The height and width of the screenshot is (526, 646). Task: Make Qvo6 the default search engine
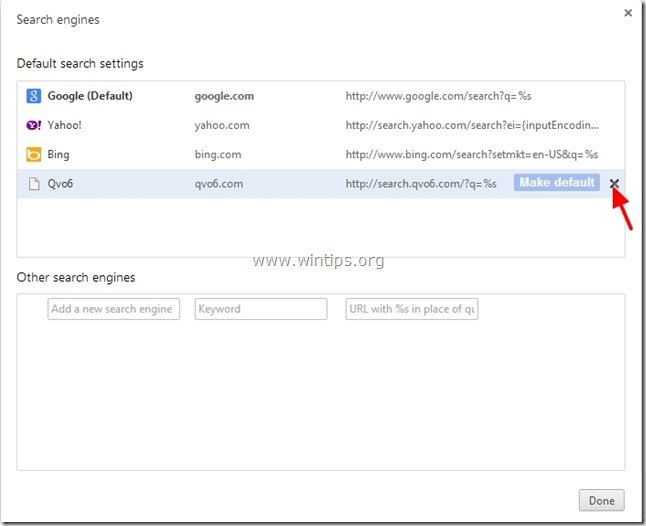pos(557,182)
